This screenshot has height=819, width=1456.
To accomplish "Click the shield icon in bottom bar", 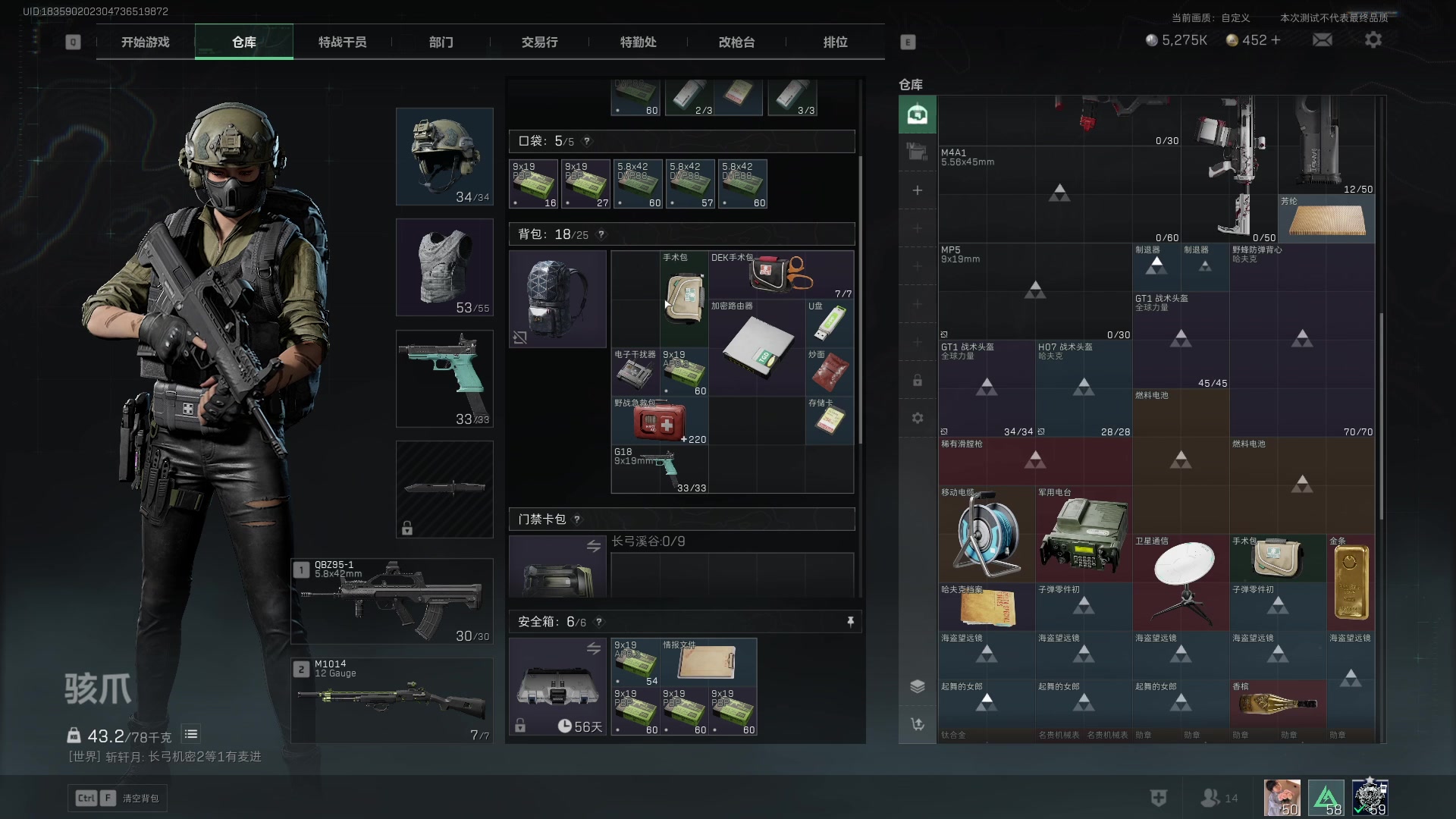I will [x=1158, y=798].
